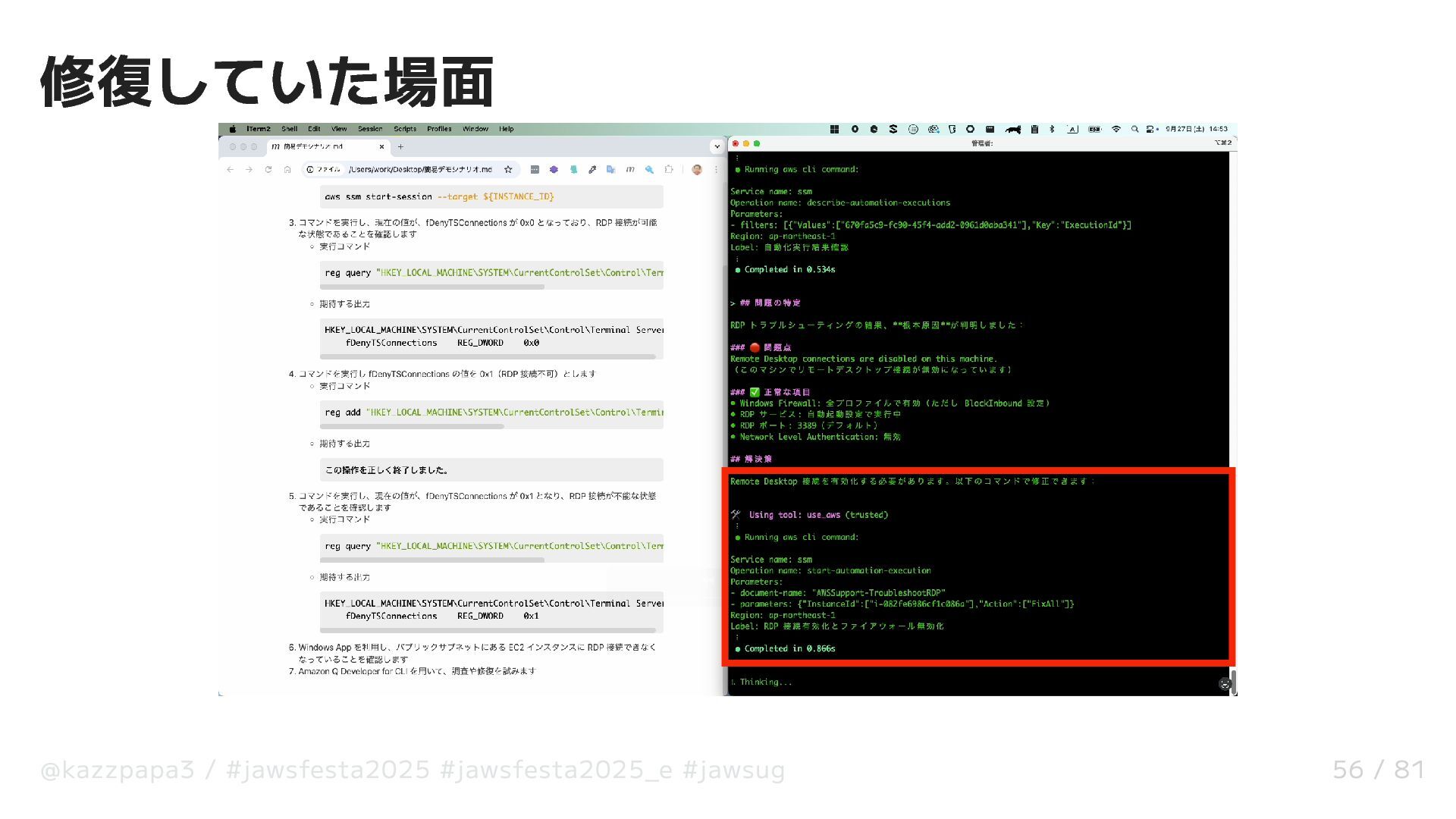This screenshot has height=819, width=1456.
Task: Expand the tab search chevron dropdown
Action: pyautogui.click(x=717, y=146)
